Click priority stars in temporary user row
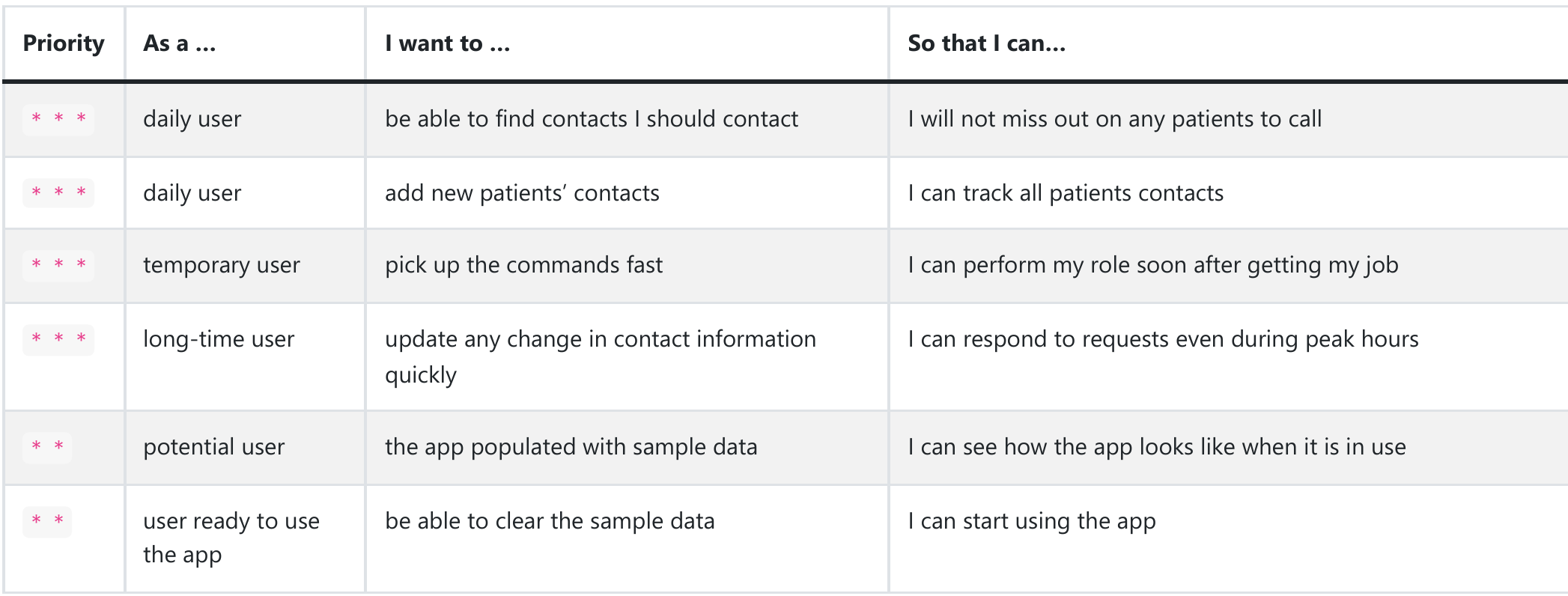Image resolution: width=1568 pixels, height=596 pixels. click(x=58, y=265)
